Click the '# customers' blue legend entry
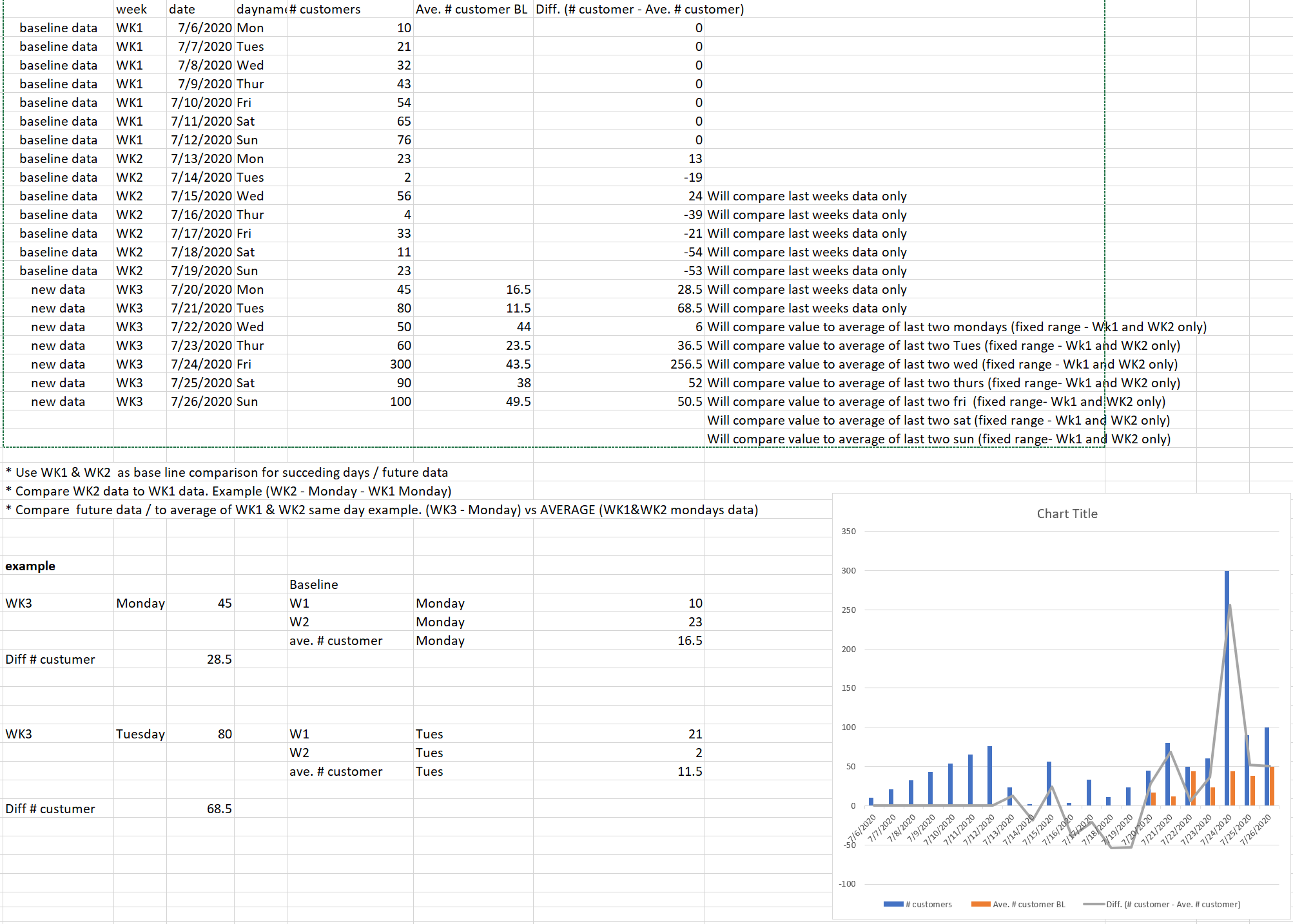This screenshot has width=1293, height=924. 918,904
